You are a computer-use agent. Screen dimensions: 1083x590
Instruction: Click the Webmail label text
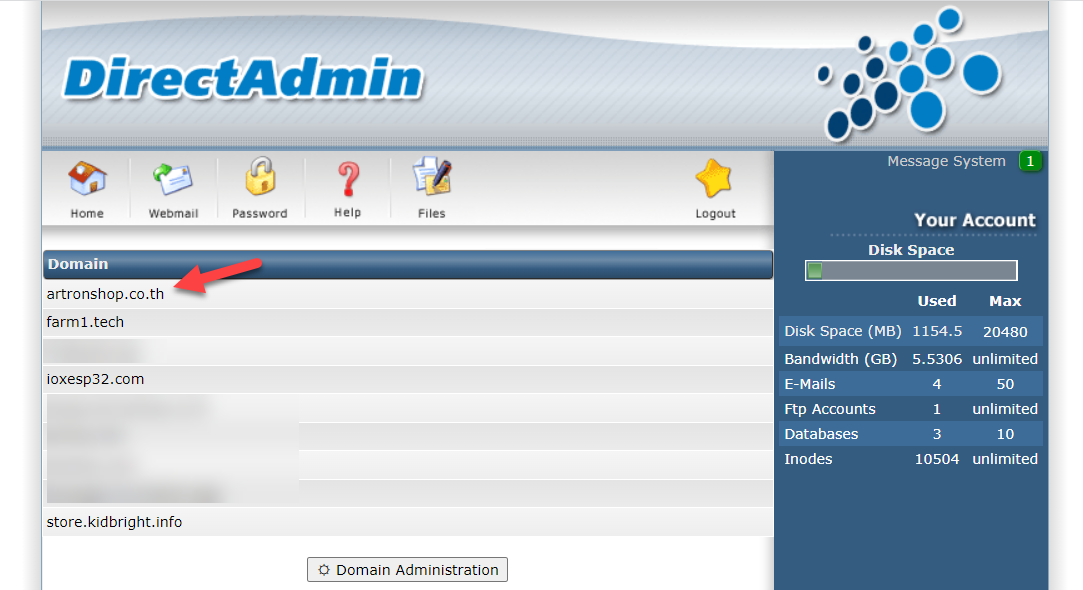point(173,213)
